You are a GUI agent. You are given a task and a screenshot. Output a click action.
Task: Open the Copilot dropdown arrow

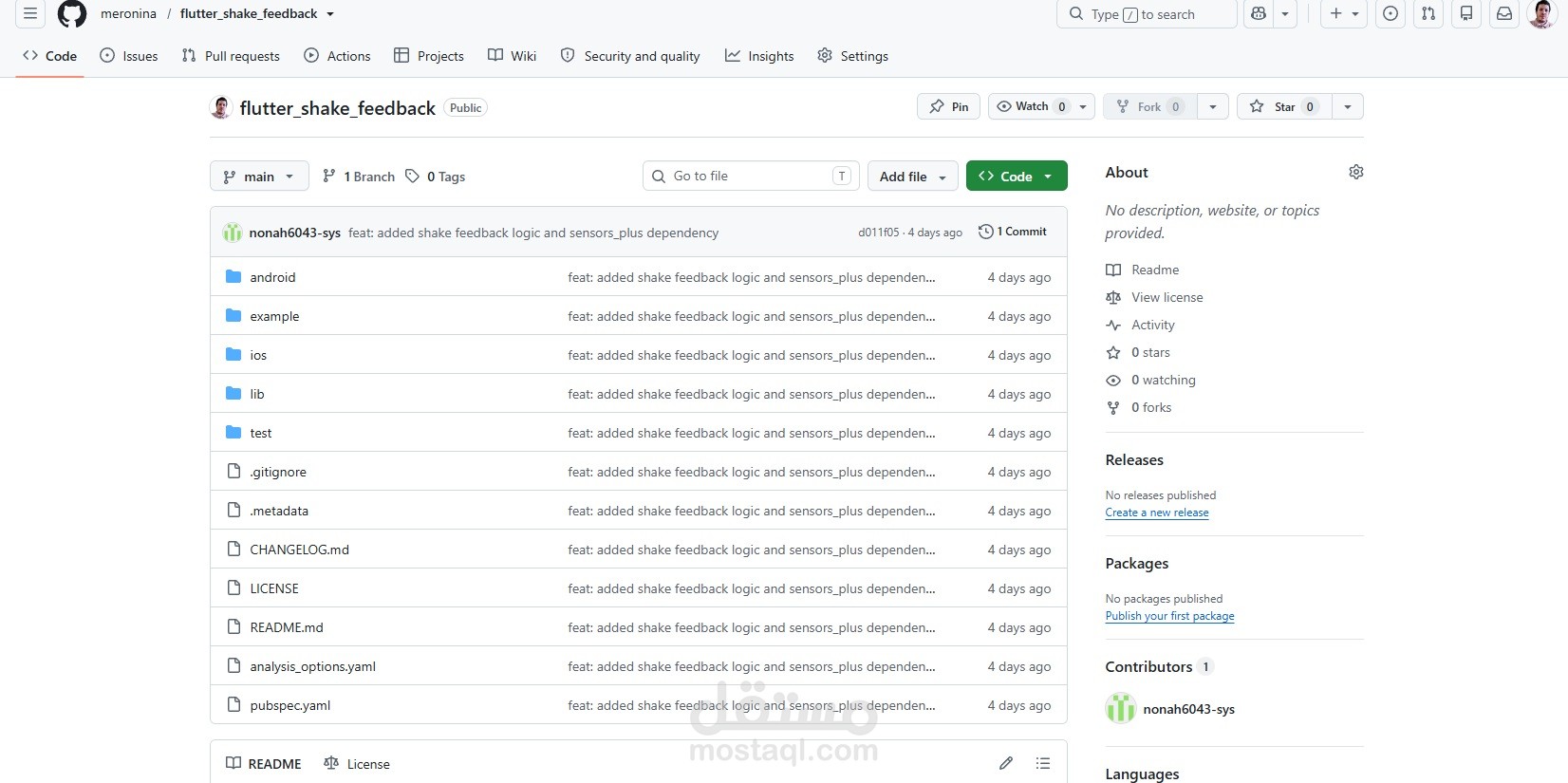(1285, 13)
